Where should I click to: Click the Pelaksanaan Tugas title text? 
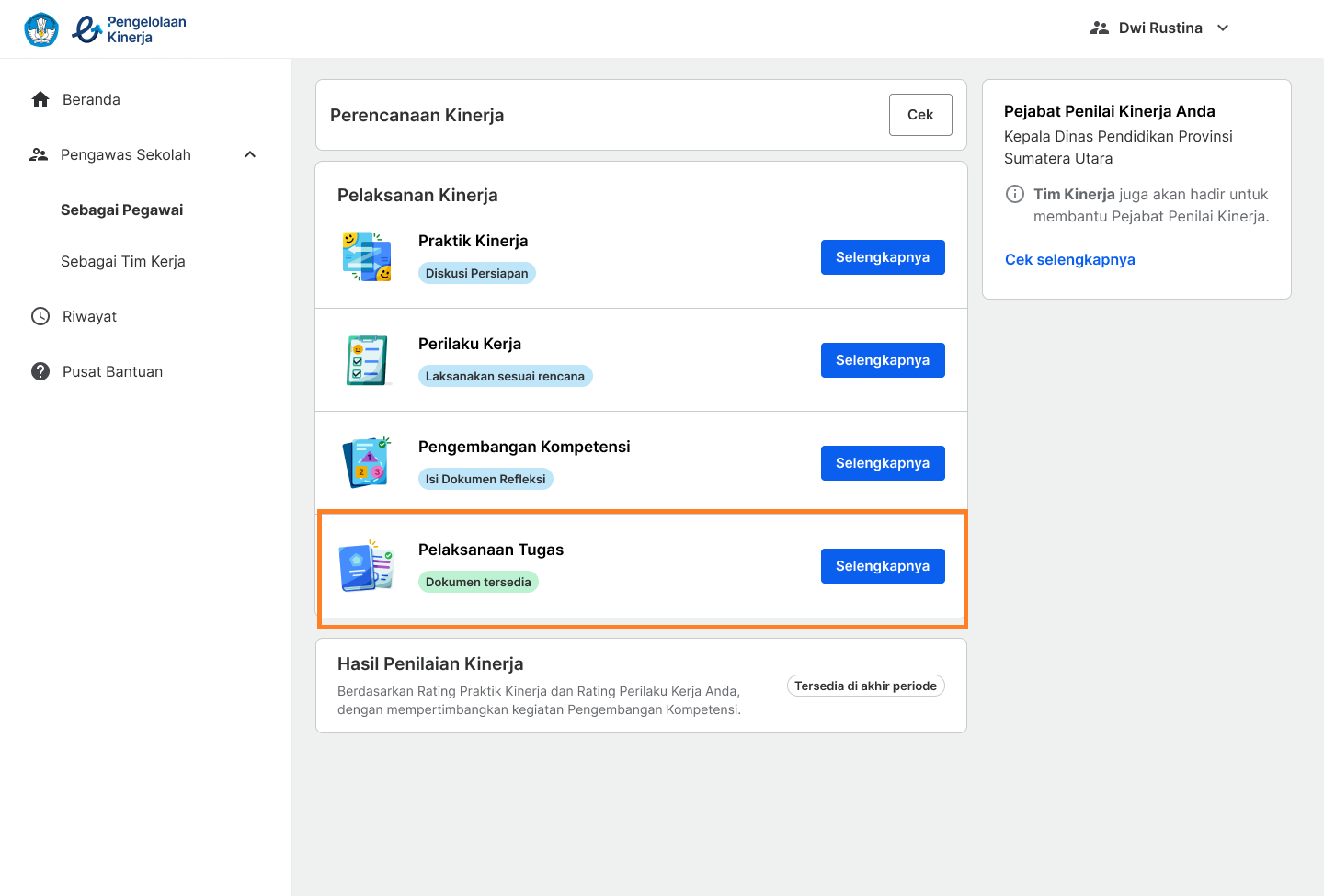pos(491,550)
